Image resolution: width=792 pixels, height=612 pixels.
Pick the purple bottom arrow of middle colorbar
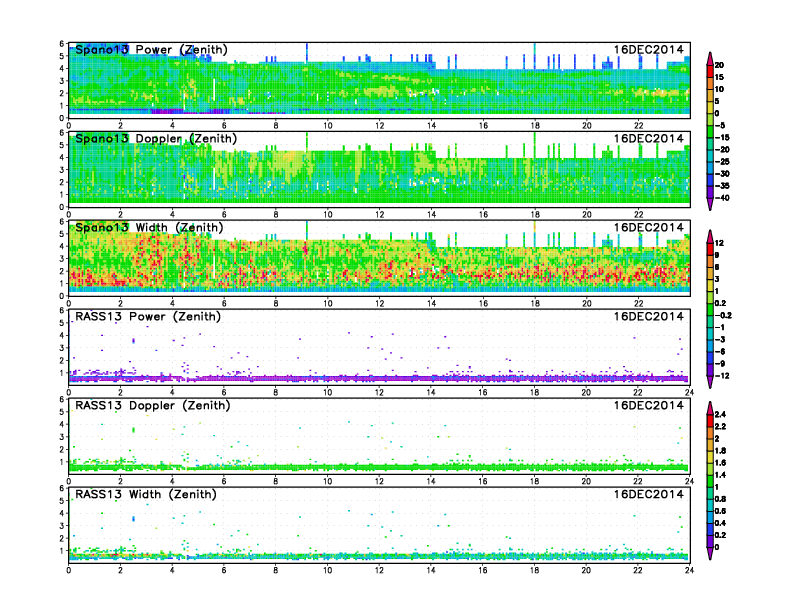[x=710, y=382]
